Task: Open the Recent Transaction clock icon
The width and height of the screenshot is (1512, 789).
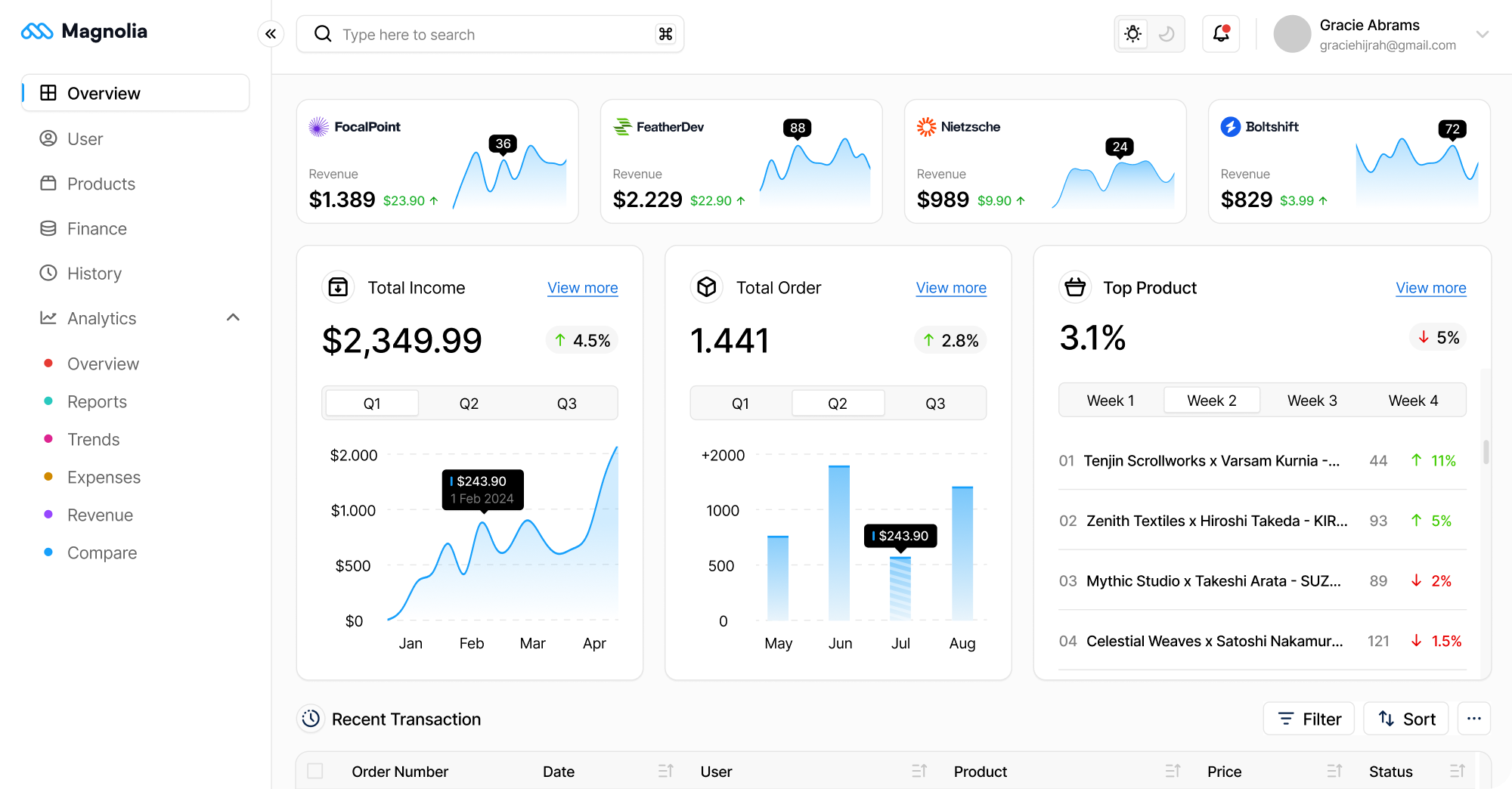Action: click(x=311, y=719)
